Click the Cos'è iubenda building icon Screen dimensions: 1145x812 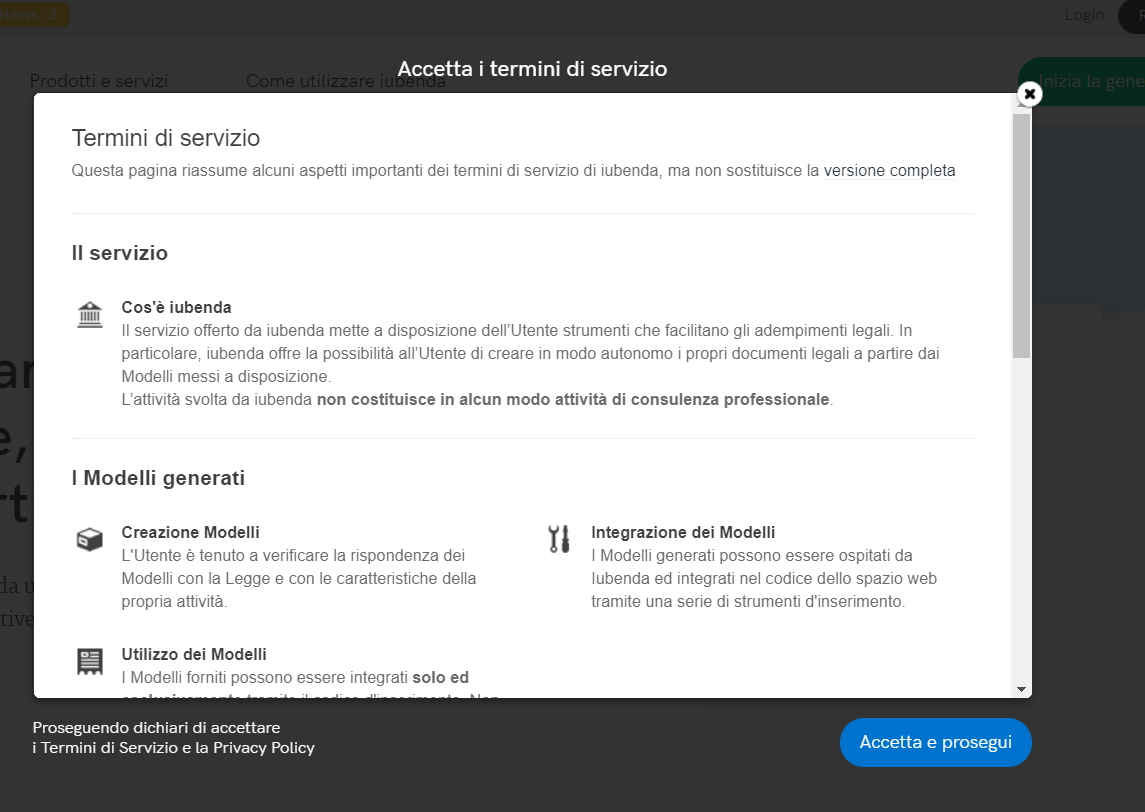[90, 315]
